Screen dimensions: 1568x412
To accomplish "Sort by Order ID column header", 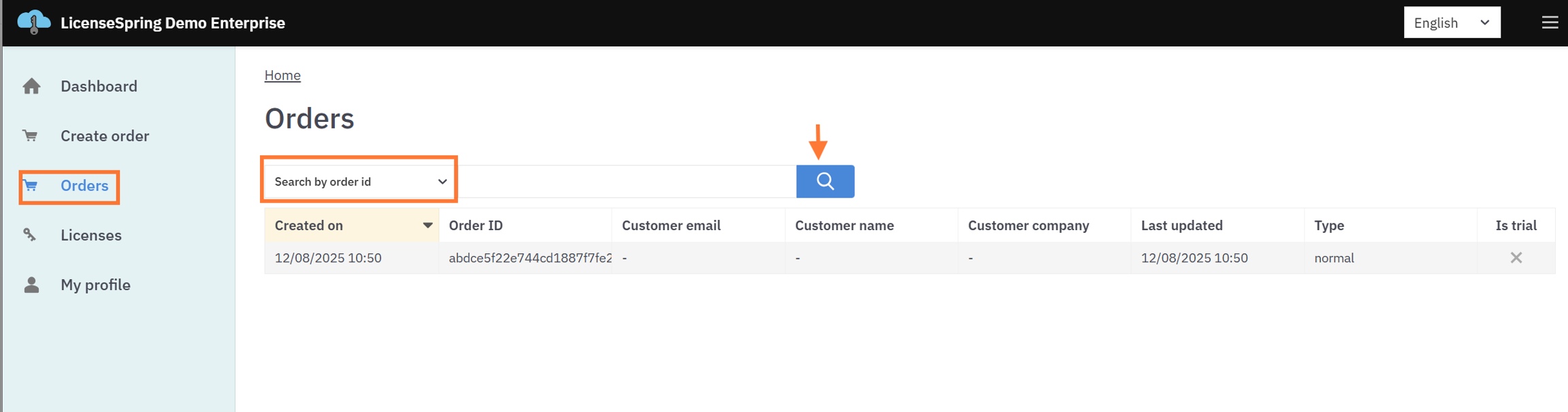I will click(476, 225).
